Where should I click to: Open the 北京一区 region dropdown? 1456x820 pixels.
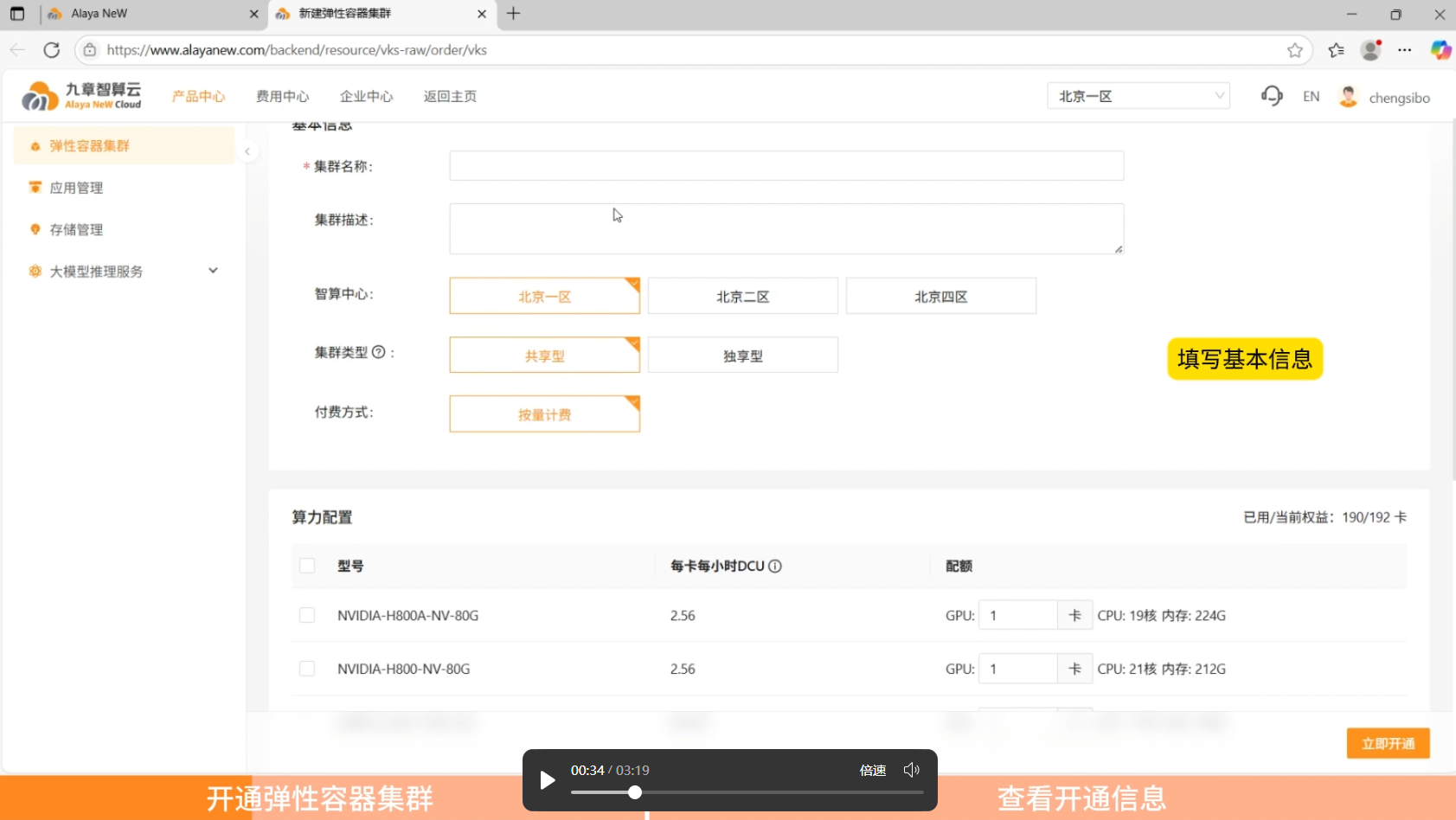click(x=1139, y=95)
